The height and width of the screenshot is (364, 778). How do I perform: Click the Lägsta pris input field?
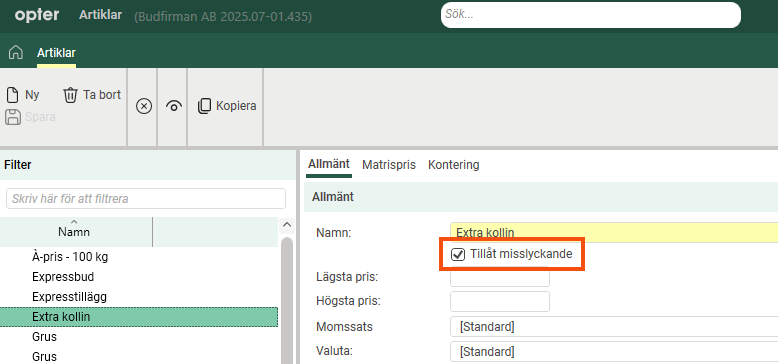tap(500, 277)
